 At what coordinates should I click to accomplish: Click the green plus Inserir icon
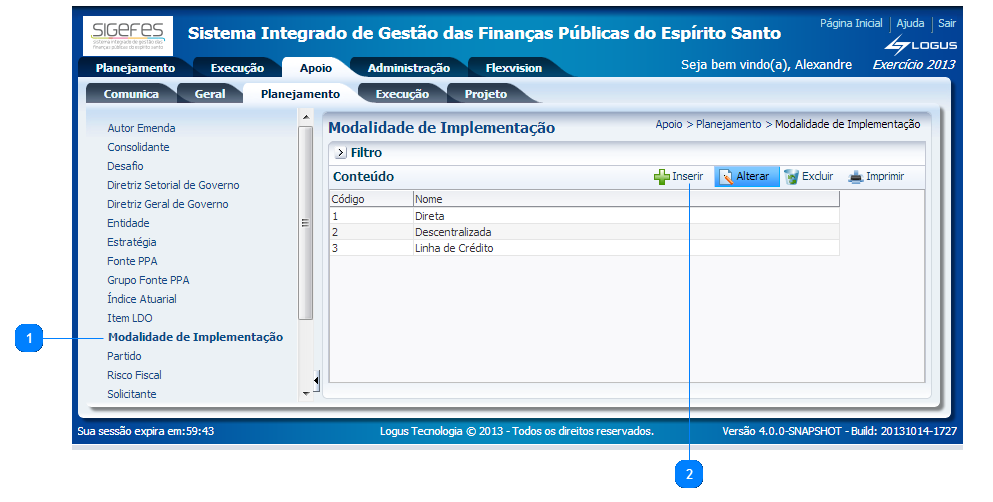click(661, 177)
